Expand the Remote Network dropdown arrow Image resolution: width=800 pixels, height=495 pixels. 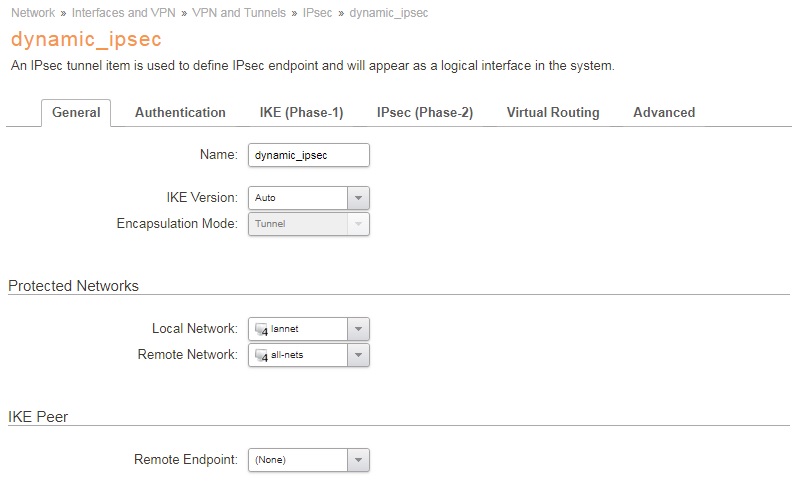click(x=358, y=355)
